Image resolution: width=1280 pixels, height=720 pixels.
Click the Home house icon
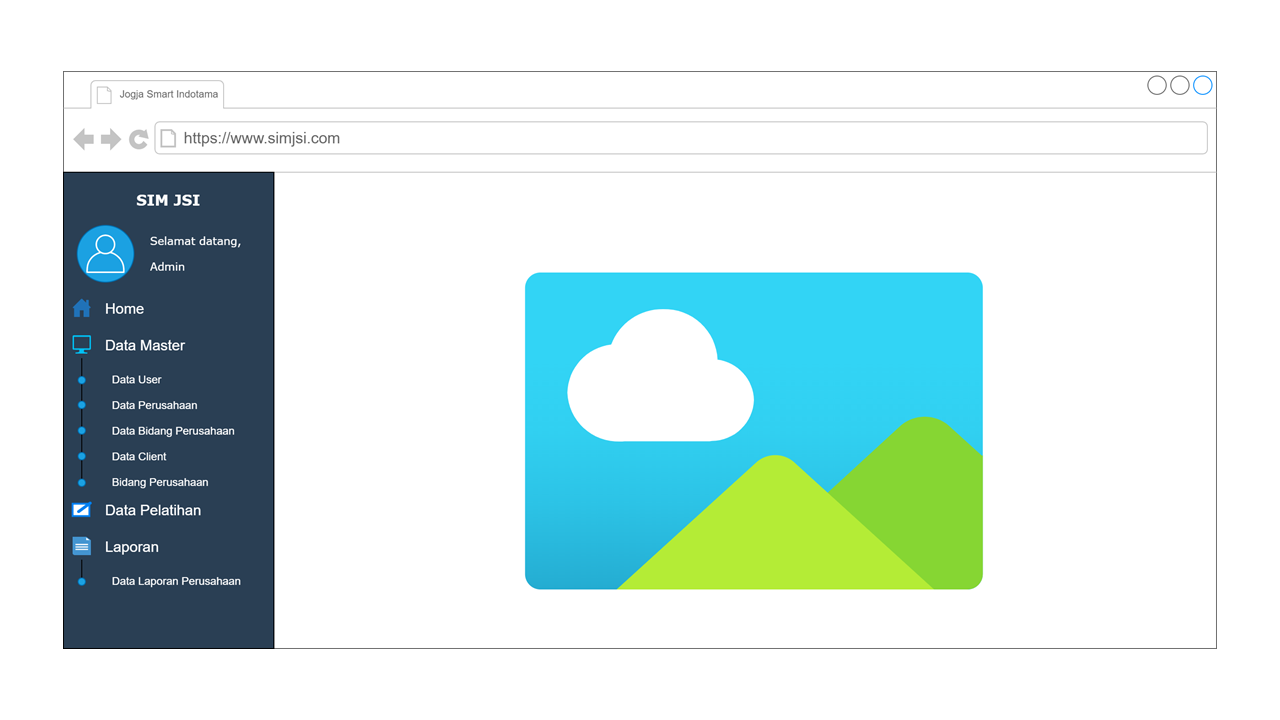82,308
